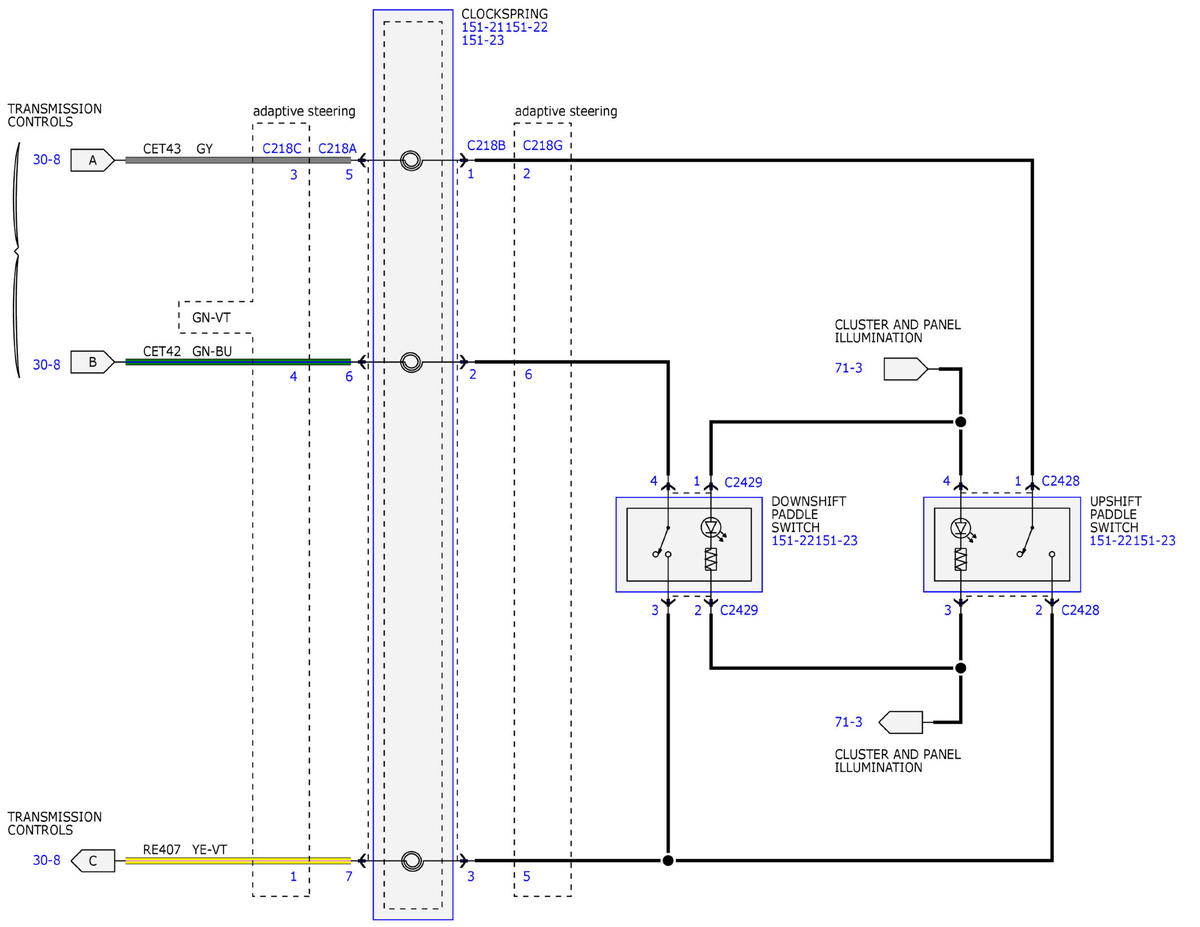Open the Clockspring 151-23 location link
Image resolution: width=1200 pixels, height=927 pixels.
tap(483, 41)
